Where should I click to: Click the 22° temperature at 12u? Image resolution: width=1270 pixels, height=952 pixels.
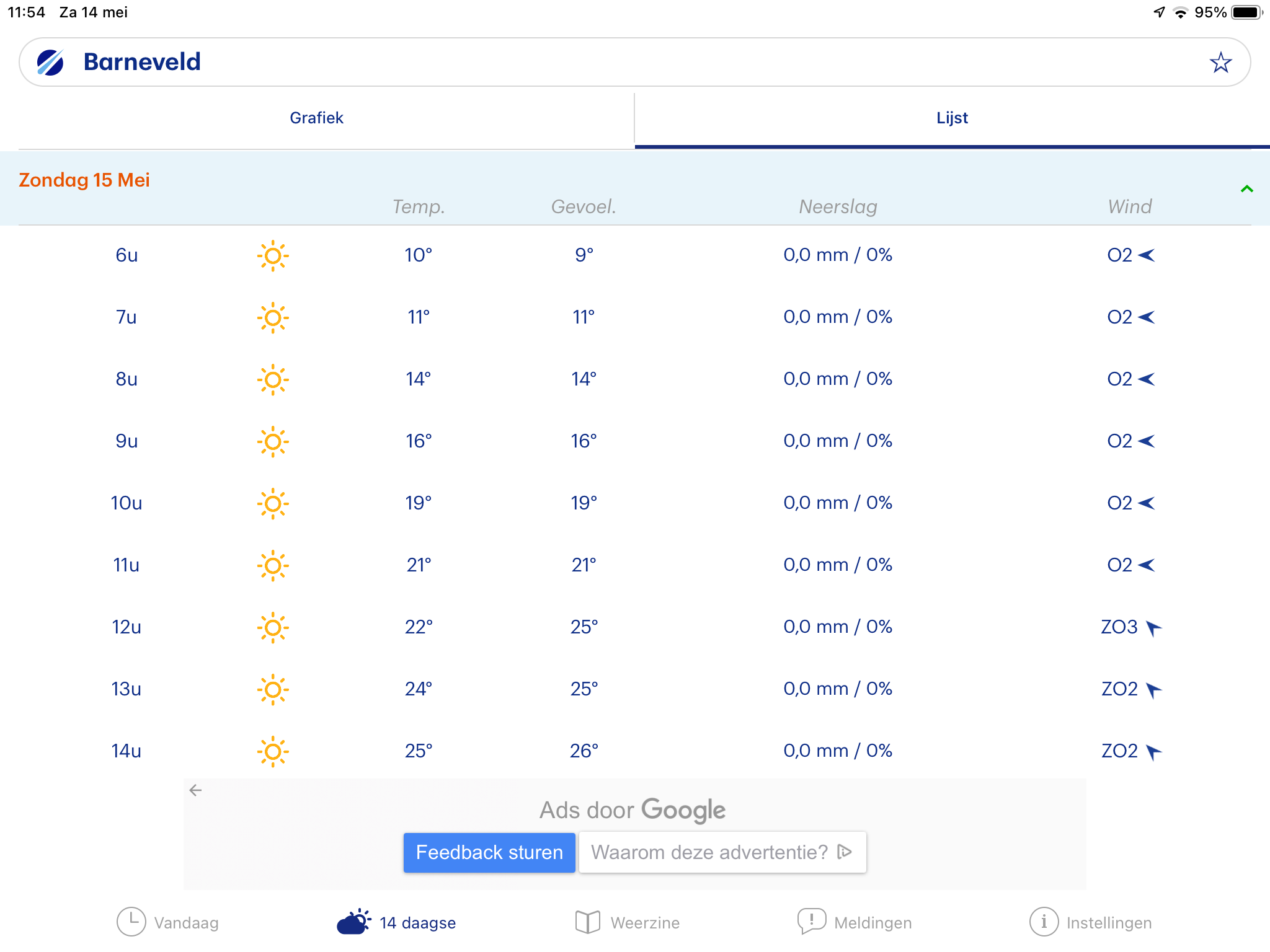tap(419, 627)
